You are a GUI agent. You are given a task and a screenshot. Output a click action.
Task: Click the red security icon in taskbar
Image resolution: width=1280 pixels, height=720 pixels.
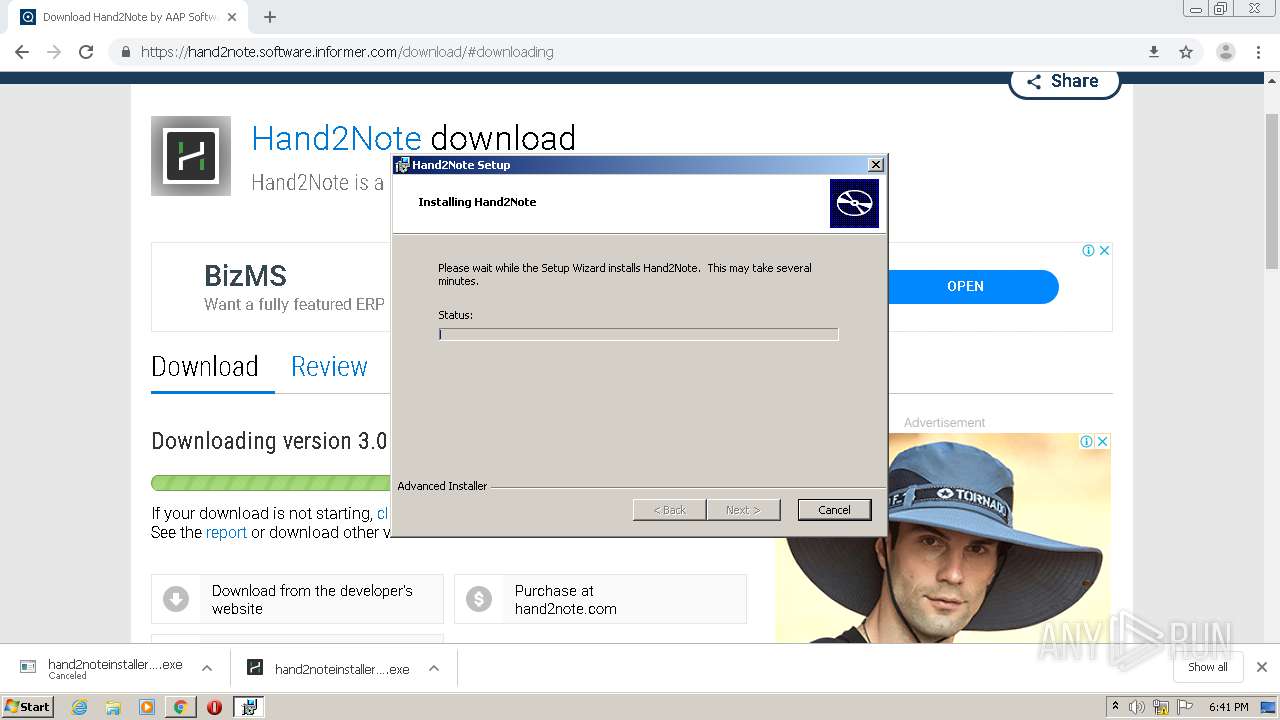pos(214,707)
